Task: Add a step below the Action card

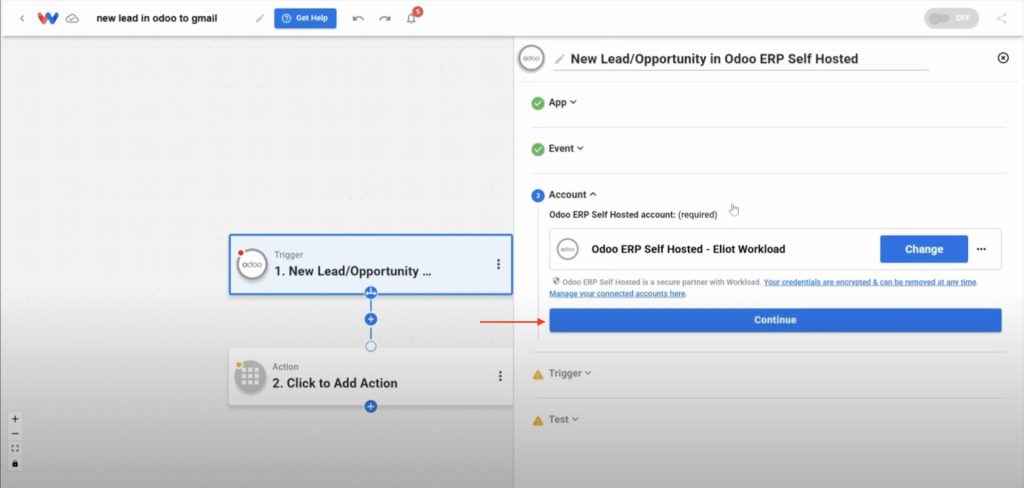Action: (x=370, y=406)
